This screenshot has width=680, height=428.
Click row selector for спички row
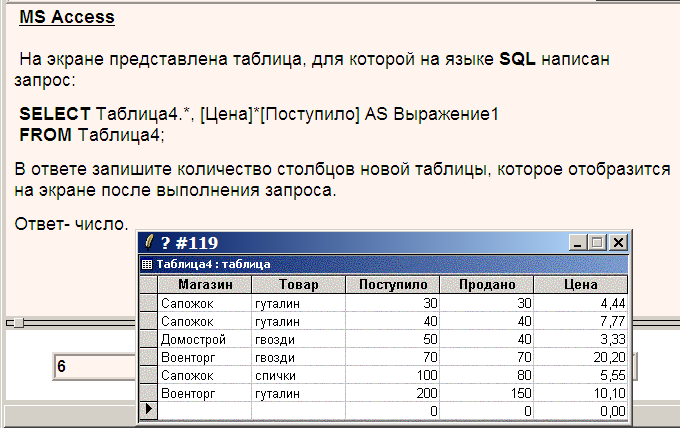(149, 376)
